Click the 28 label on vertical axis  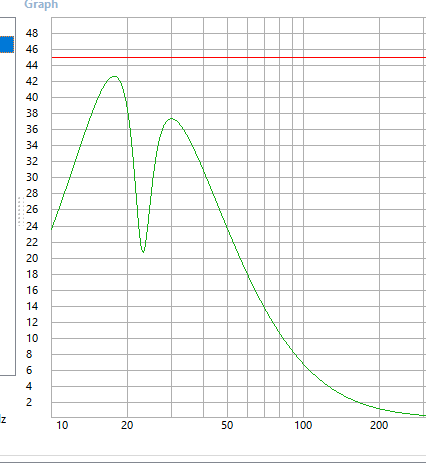(x=32, y=193)
